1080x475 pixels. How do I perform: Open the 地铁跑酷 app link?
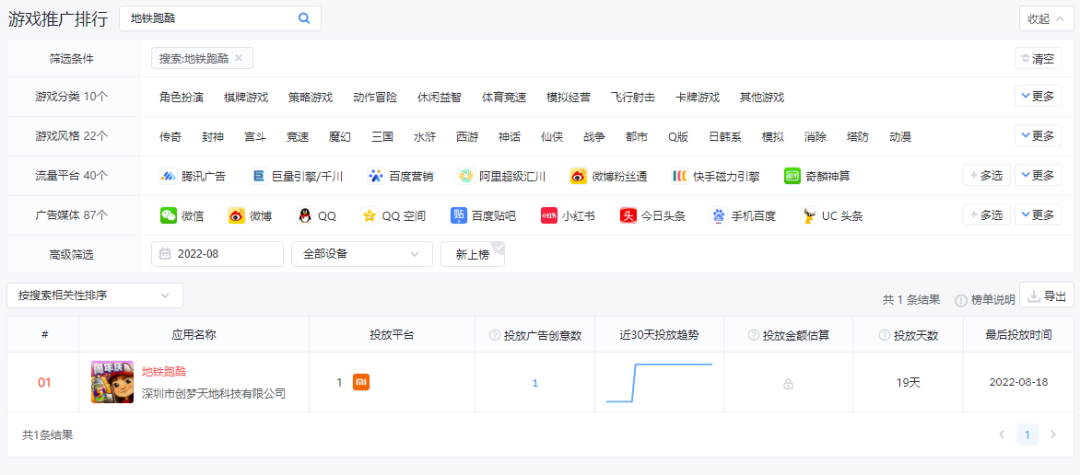[x=164, y=372]
